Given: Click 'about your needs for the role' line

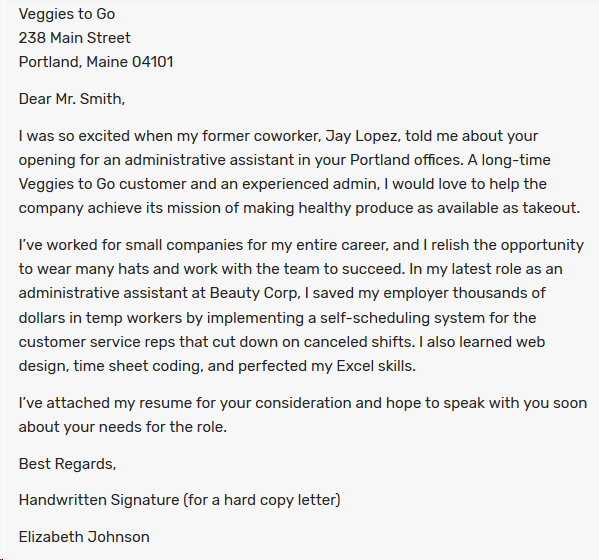Looking at the screenshot, I should point(123,427).
